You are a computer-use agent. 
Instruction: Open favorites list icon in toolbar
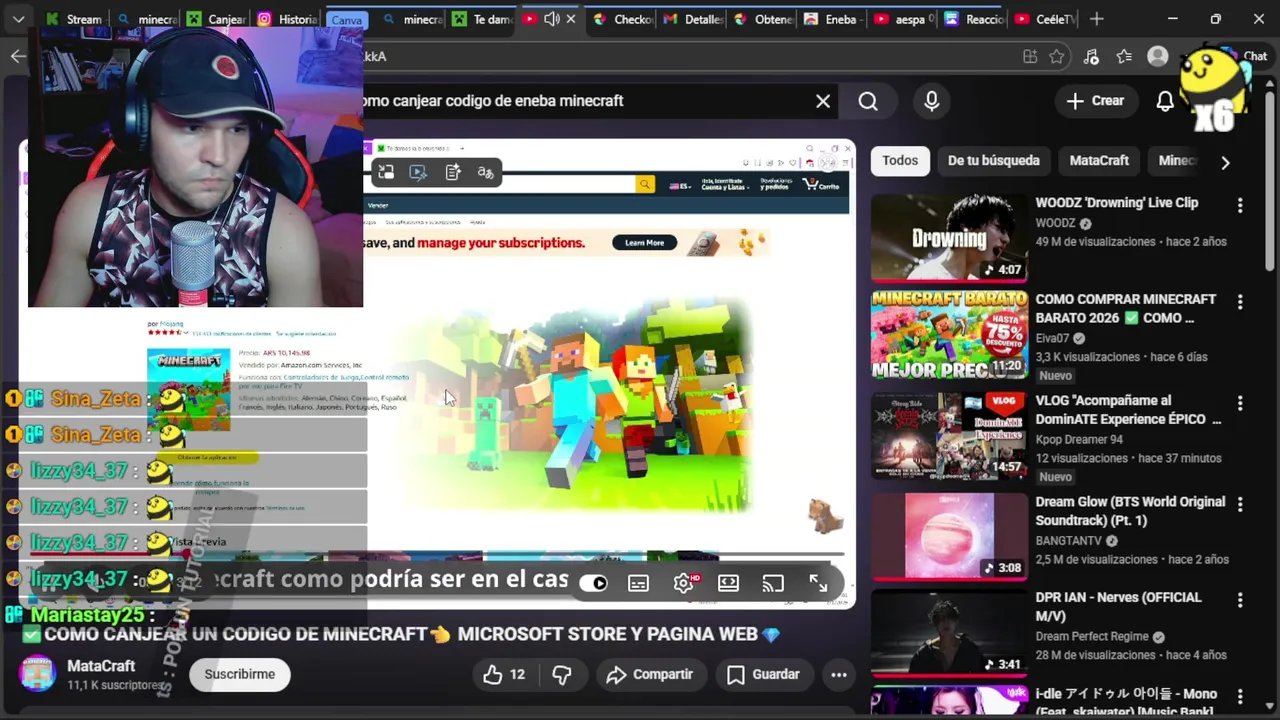click(1125, 57)
